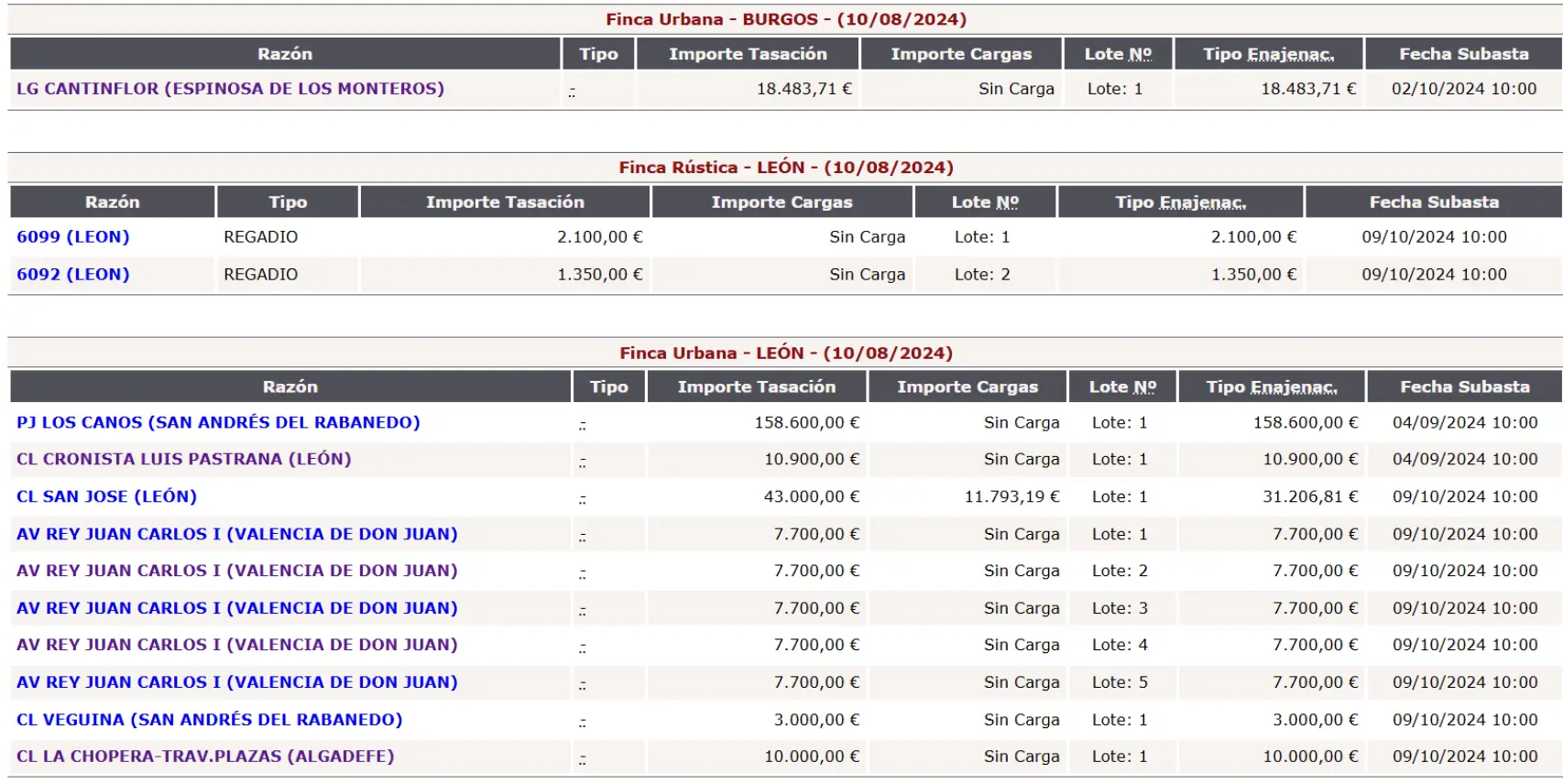Select 09/10/2024 10:00 date for CL San Jose

pyautogui.click(x=1465, y=496)
